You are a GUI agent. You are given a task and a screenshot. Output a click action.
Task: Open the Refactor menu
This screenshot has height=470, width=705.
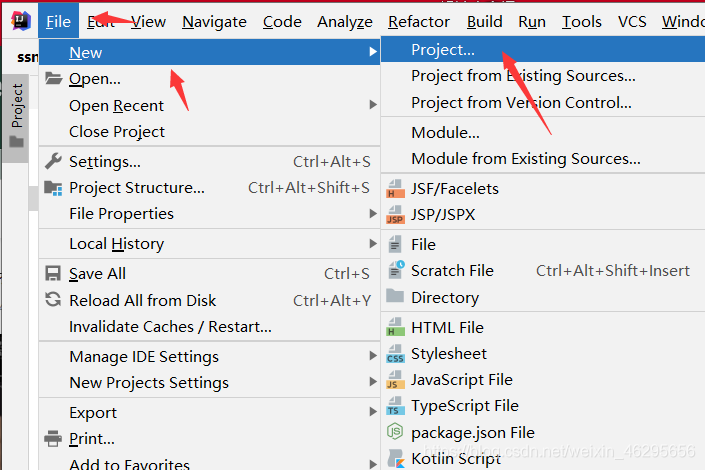(418, 21)
